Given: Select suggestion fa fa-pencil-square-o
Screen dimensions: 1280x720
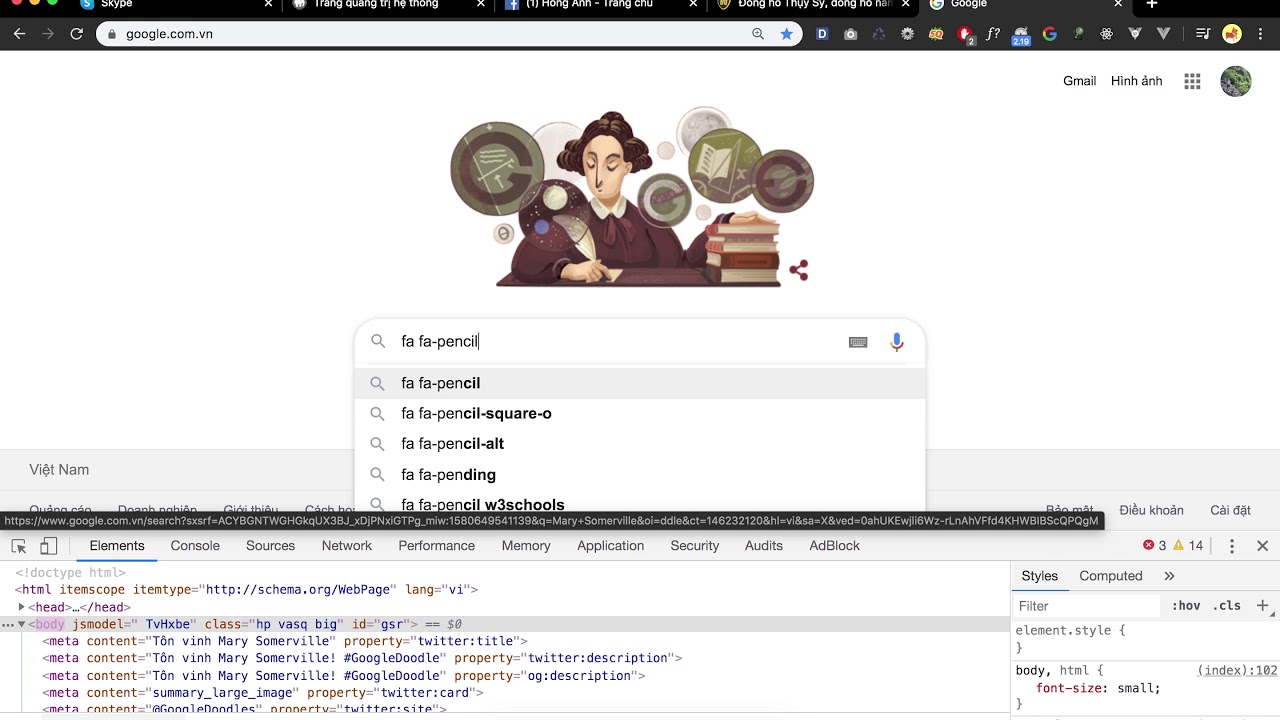Looking at the screenshot, I should point(640,413).
